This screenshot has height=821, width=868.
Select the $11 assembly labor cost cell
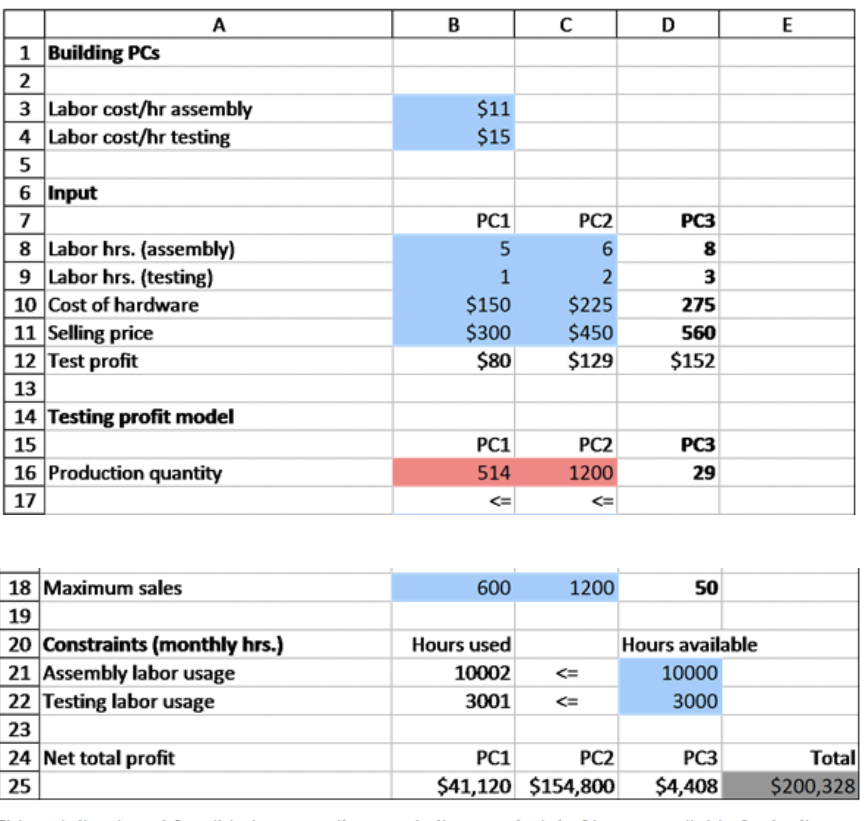[453, 109]
